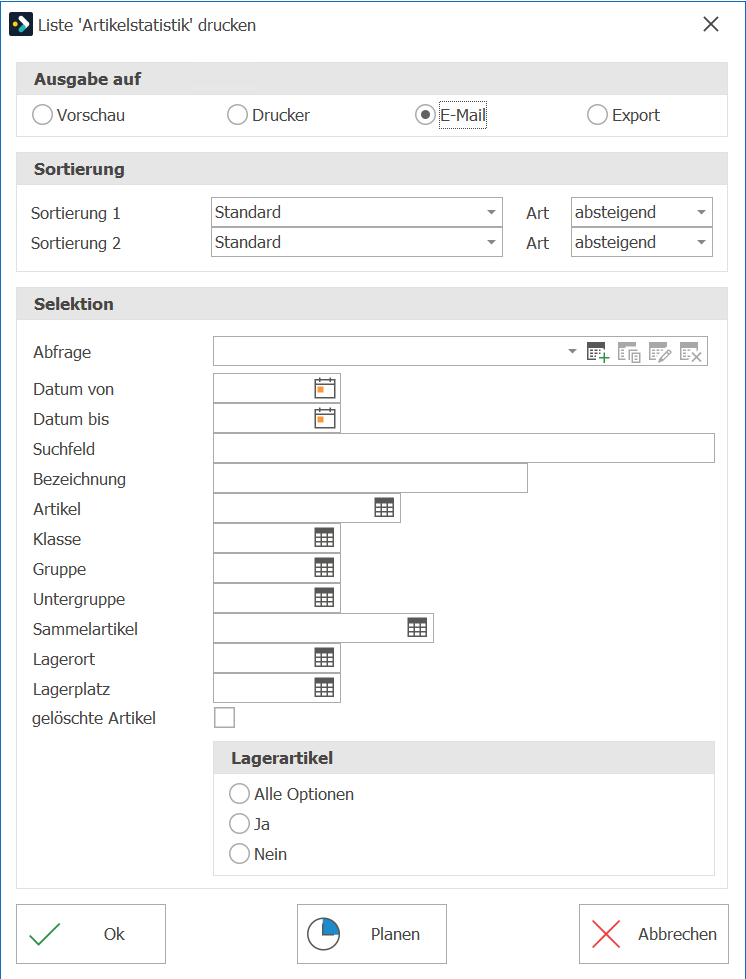Click the 'Lagerartikel' group header
The width and height of the screenshot is (746, 979).
click(464, 758)
